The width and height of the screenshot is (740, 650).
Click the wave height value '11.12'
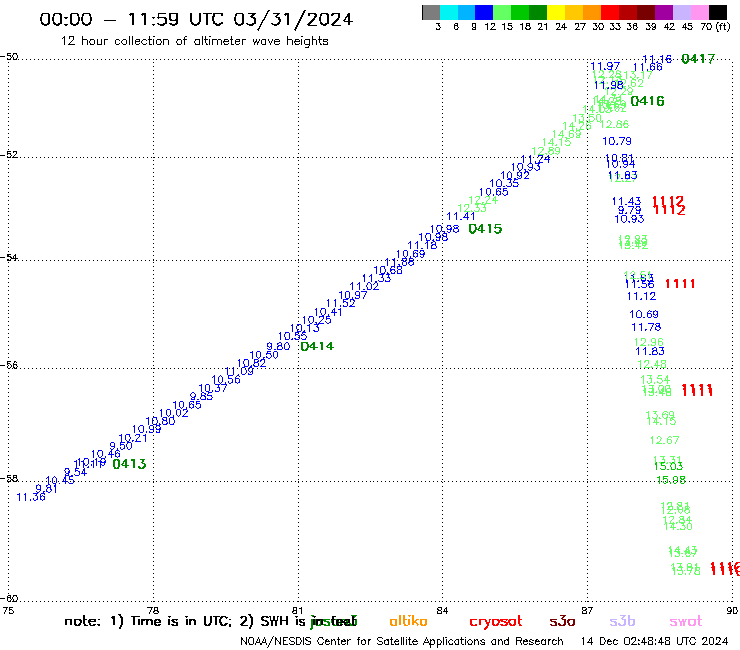pyautogui.click(x=641, y=296)
